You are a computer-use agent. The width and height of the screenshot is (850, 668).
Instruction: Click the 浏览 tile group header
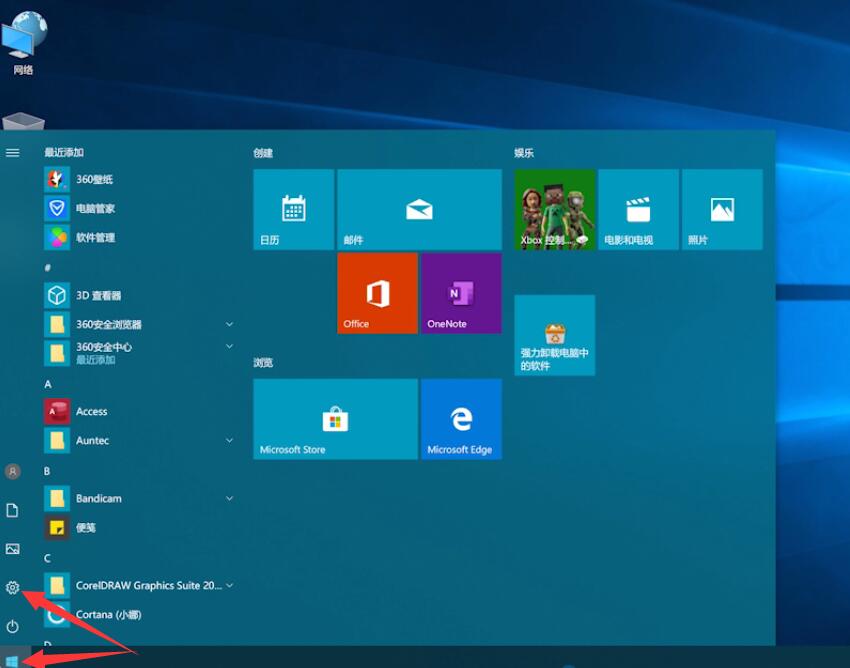click(x=263, y=363)
